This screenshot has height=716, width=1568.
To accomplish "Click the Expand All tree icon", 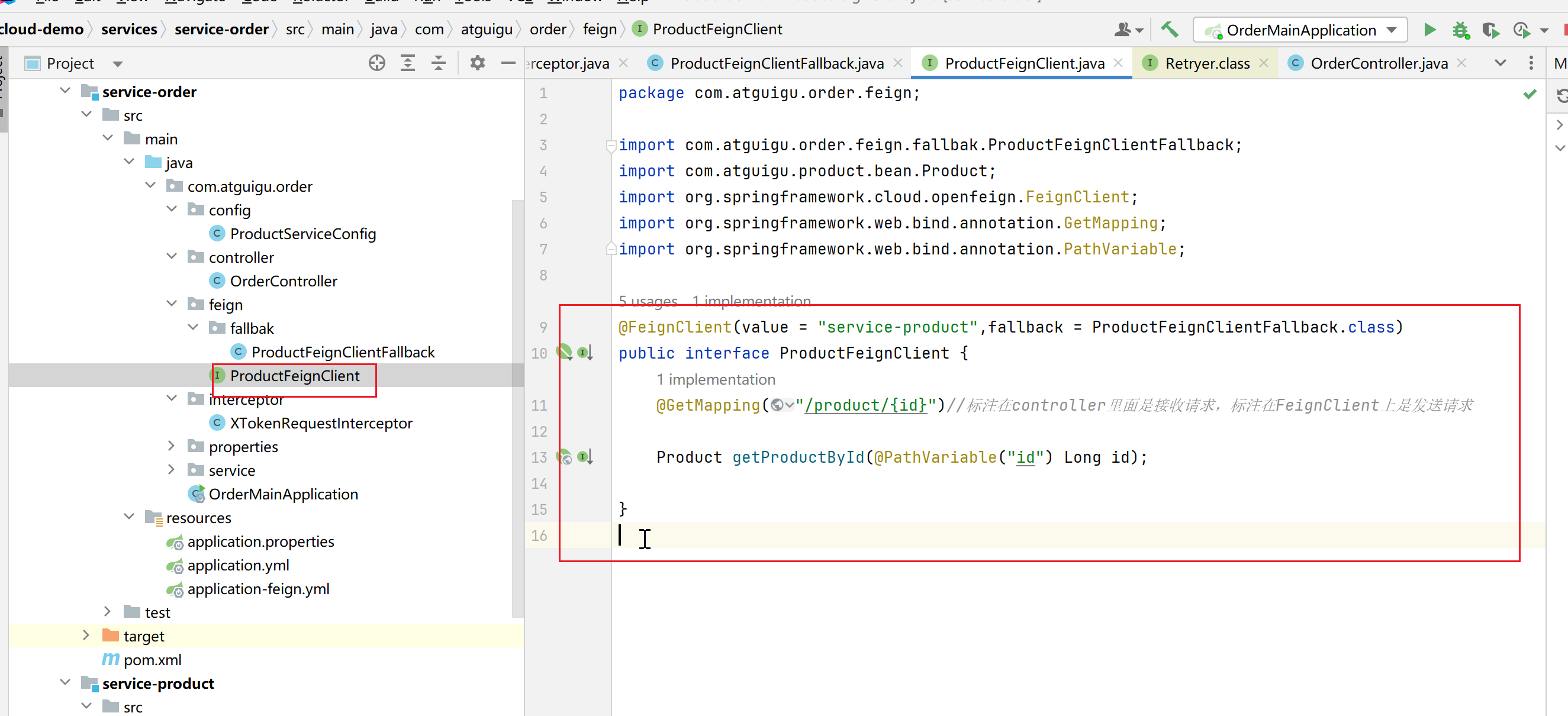I will (x=408, y=63).
